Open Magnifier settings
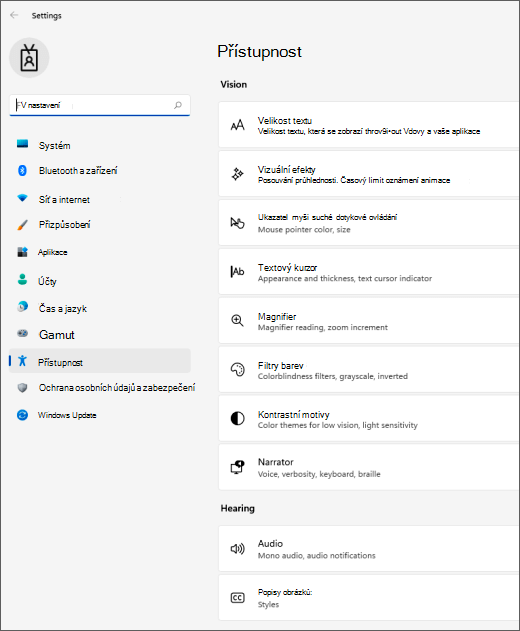The image size is (520, 631). tap(369, 321)
